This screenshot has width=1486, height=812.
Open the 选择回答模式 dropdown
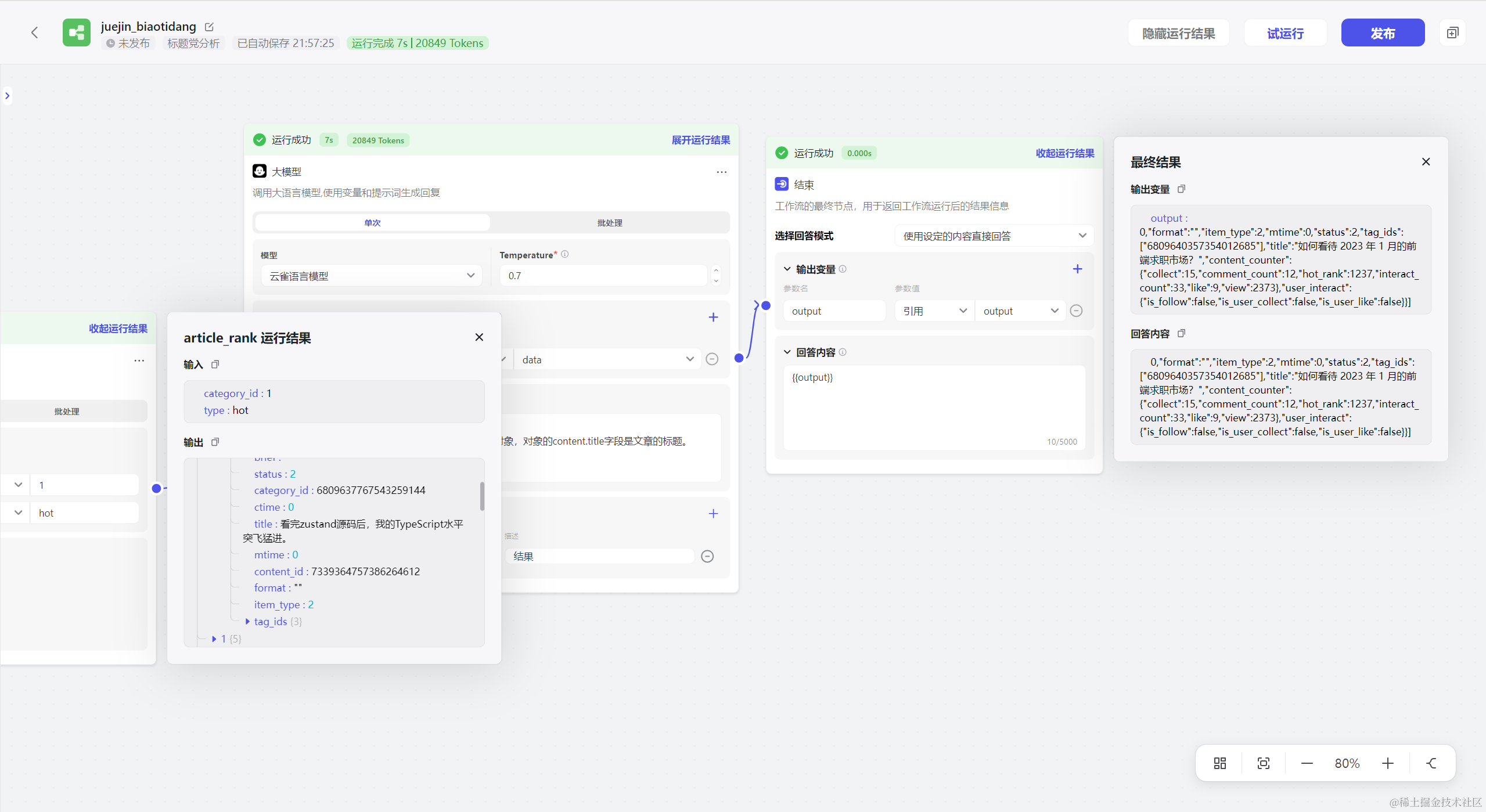[994, 236]
